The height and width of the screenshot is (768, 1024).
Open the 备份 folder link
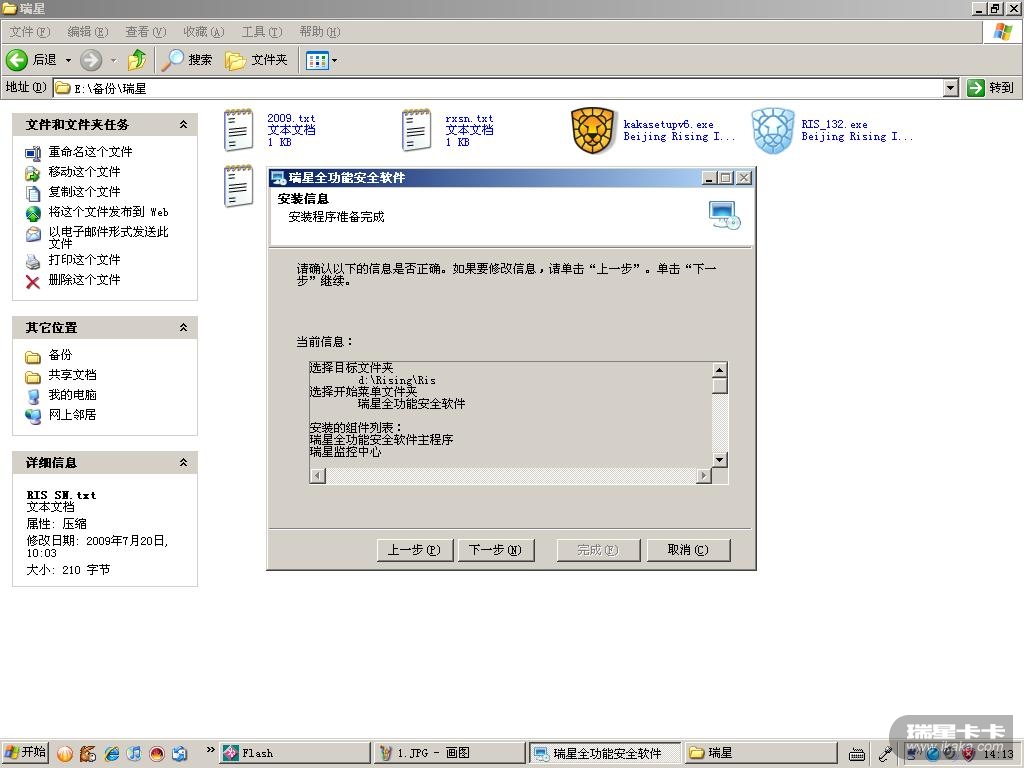click(x=60, y=355)
